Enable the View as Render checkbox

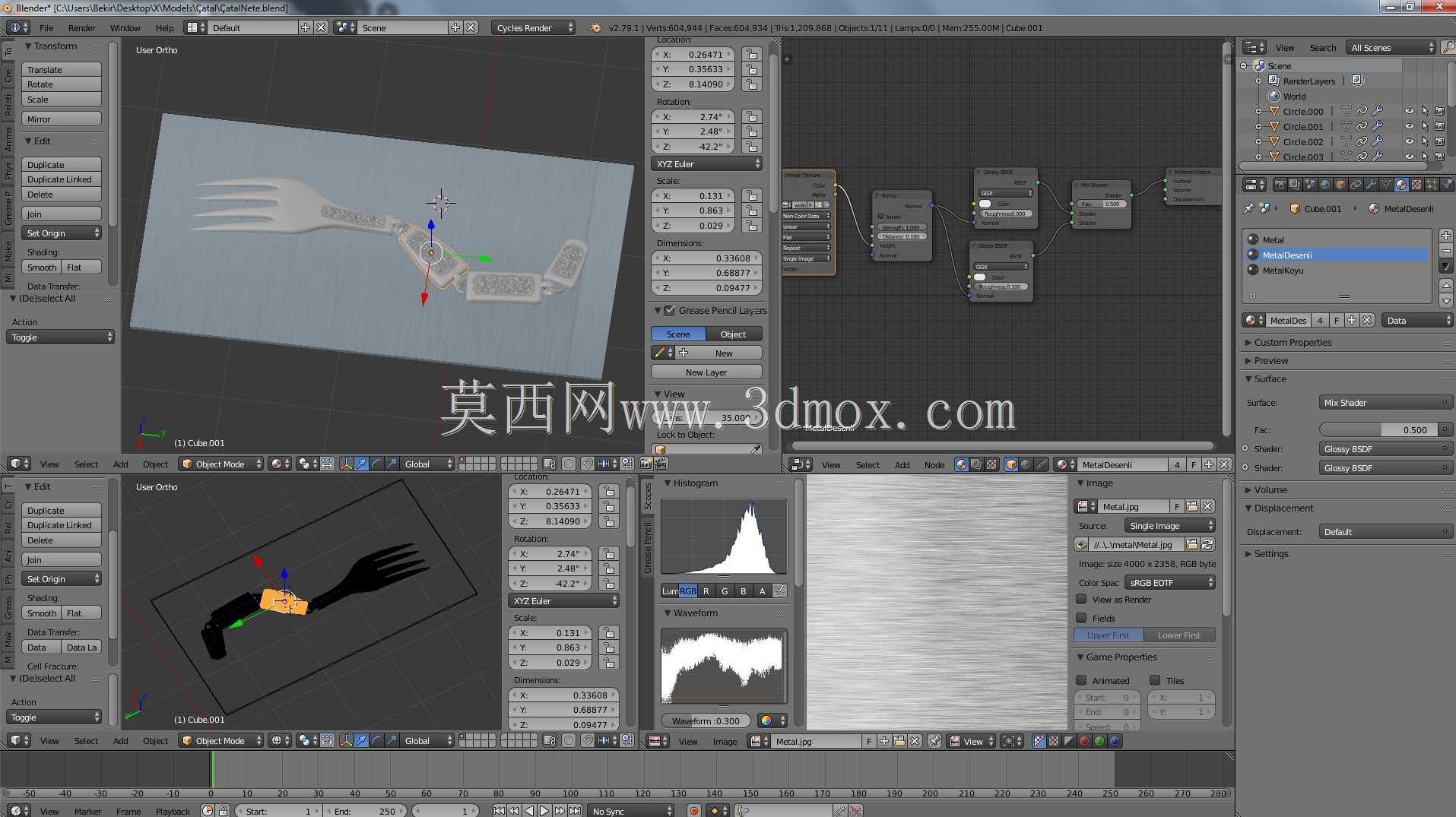pos(1081,599)
